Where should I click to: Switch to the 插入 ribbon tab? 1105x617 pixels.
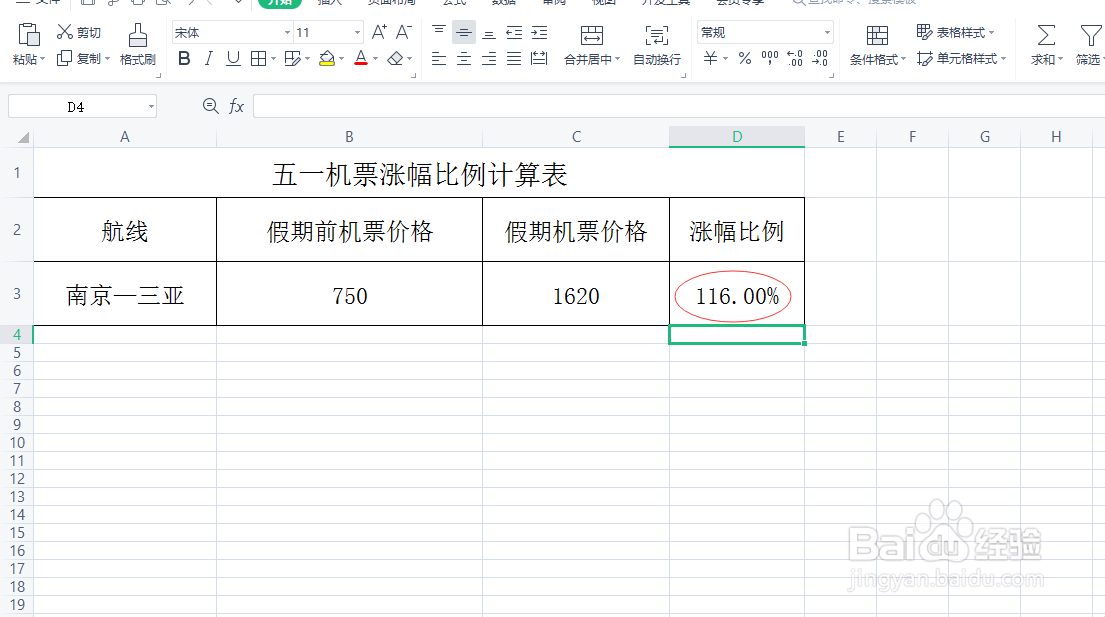pyautogui.click(x=330, y=2)
